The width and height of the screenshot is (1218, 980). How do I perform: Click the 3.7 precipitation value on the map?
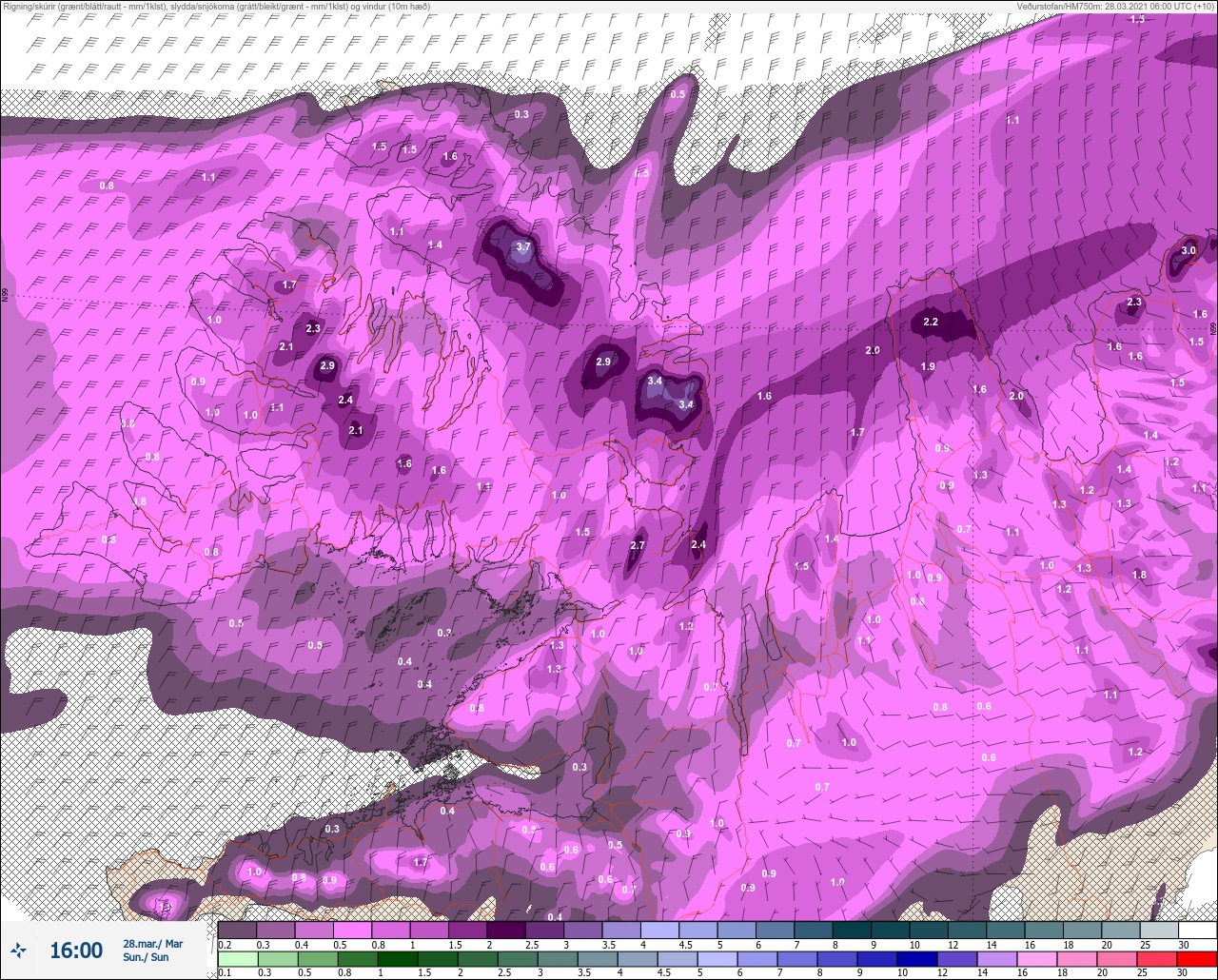coord(522,247)
